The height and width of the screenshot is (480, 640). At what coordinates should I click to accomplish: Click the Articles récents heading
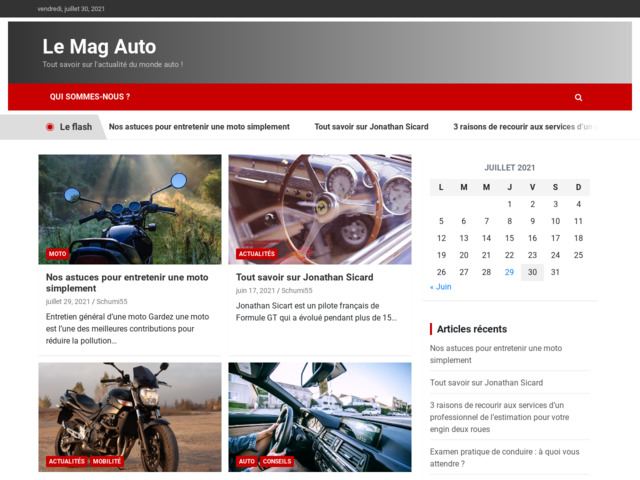(472, 329)
